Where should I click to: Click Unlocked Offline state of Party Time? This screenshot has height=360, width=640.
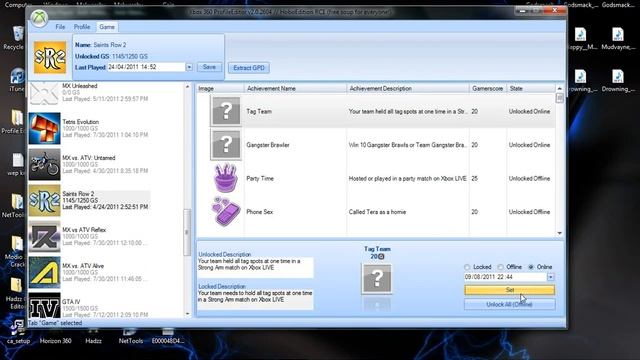(529, 178)
